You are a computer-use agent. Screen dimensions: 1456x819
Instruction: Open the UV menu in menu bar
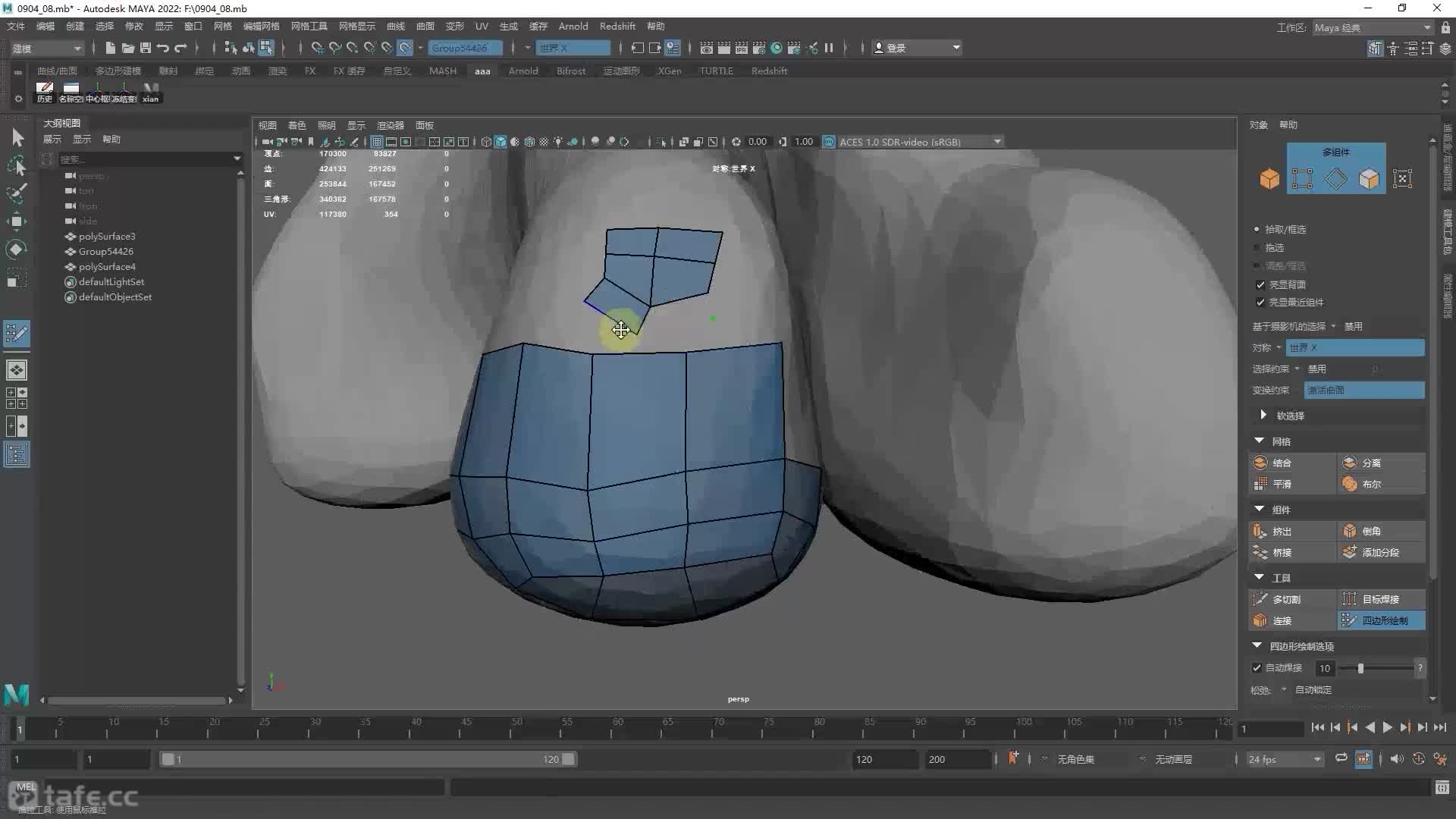482,26
